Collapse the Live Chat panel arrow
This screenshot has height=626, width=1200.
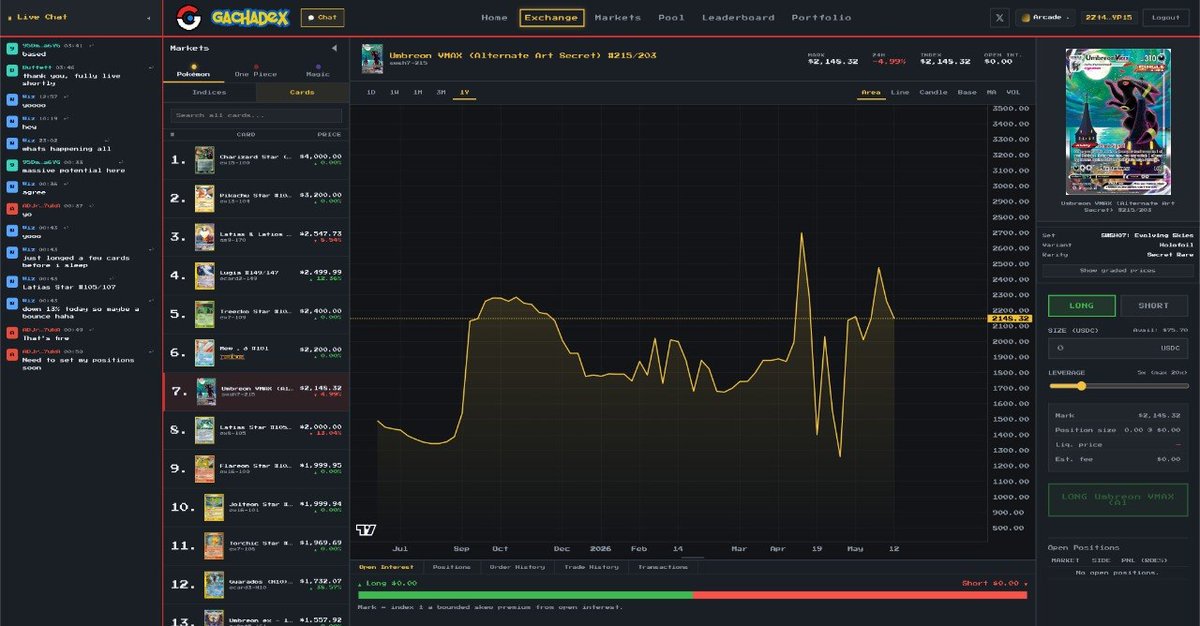pyautogui.click(x=148, y=18)
